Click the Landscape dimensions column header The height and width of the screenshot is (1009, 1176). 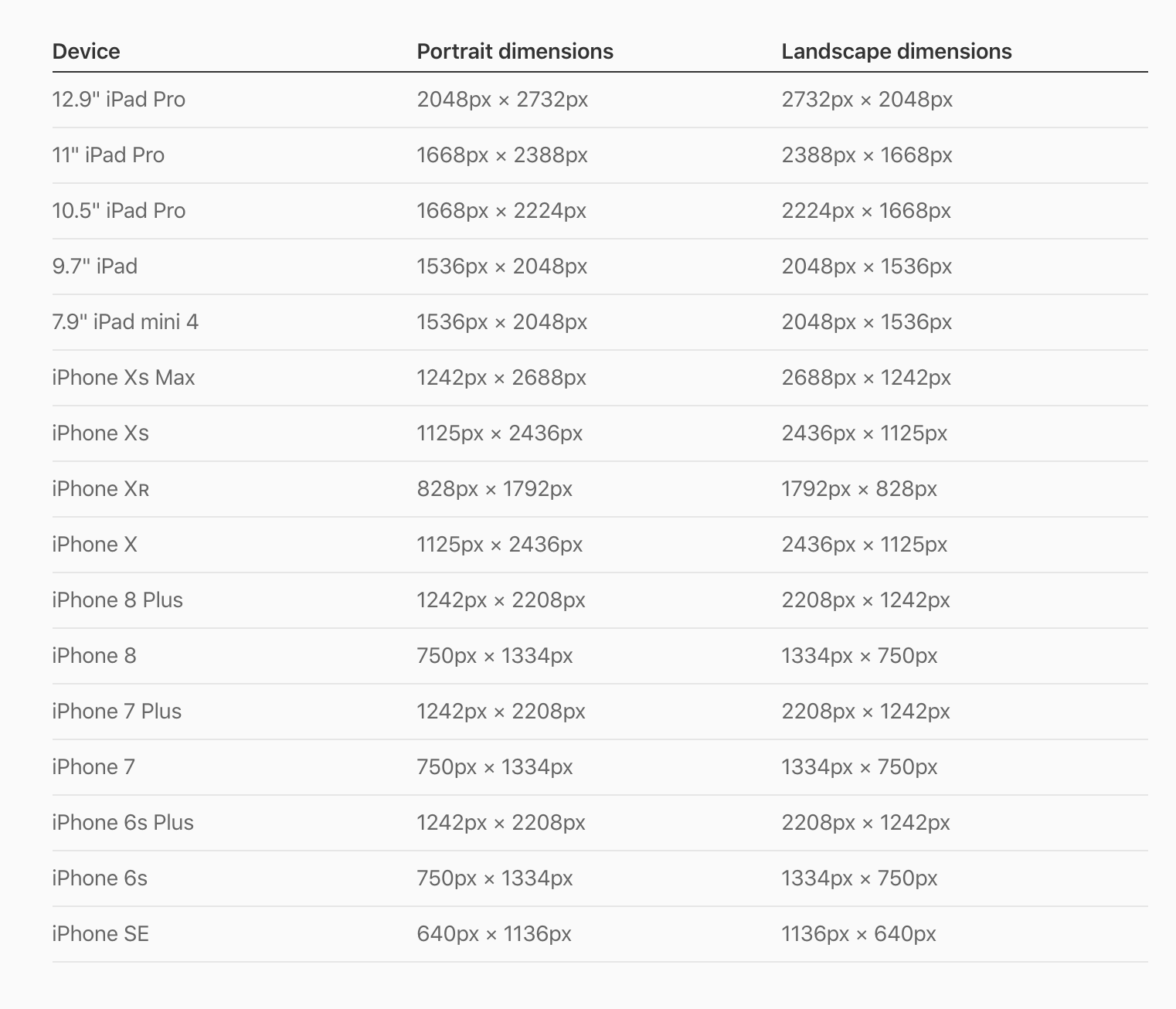pyautogui.click(x=896, y=52)
